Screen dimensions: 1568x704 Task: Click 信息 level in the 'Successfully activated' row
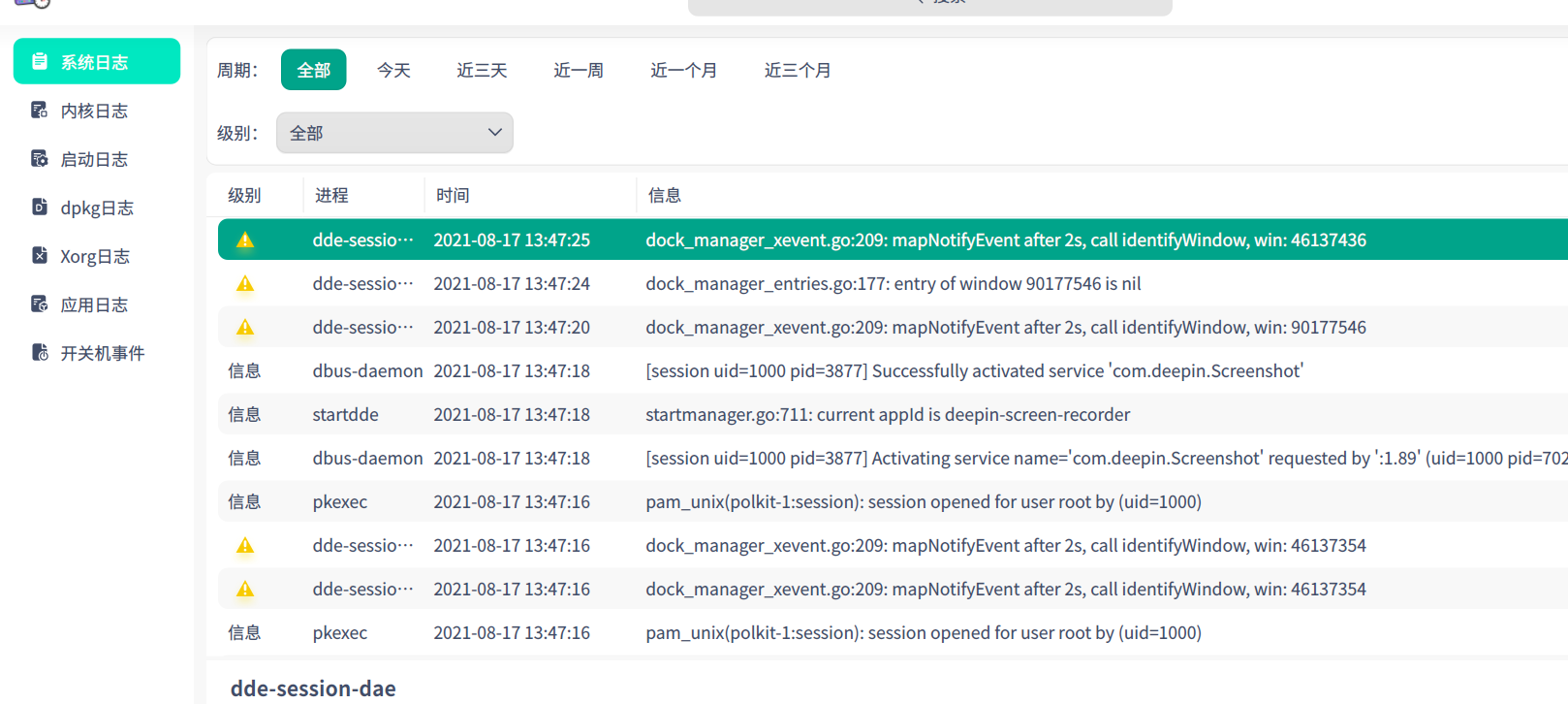(244, 370)
